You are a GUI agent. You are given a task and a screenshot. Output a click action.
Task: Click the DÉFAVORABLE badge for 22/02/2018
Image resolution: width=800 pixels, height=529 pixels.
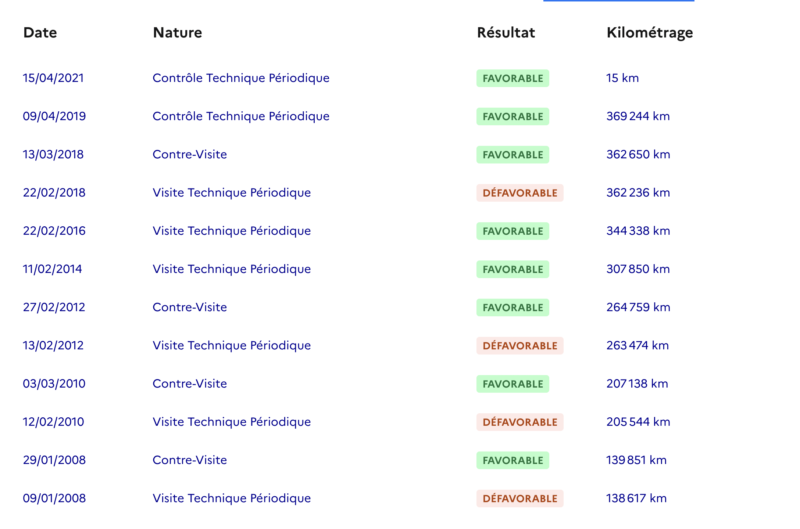pos(520,193)
